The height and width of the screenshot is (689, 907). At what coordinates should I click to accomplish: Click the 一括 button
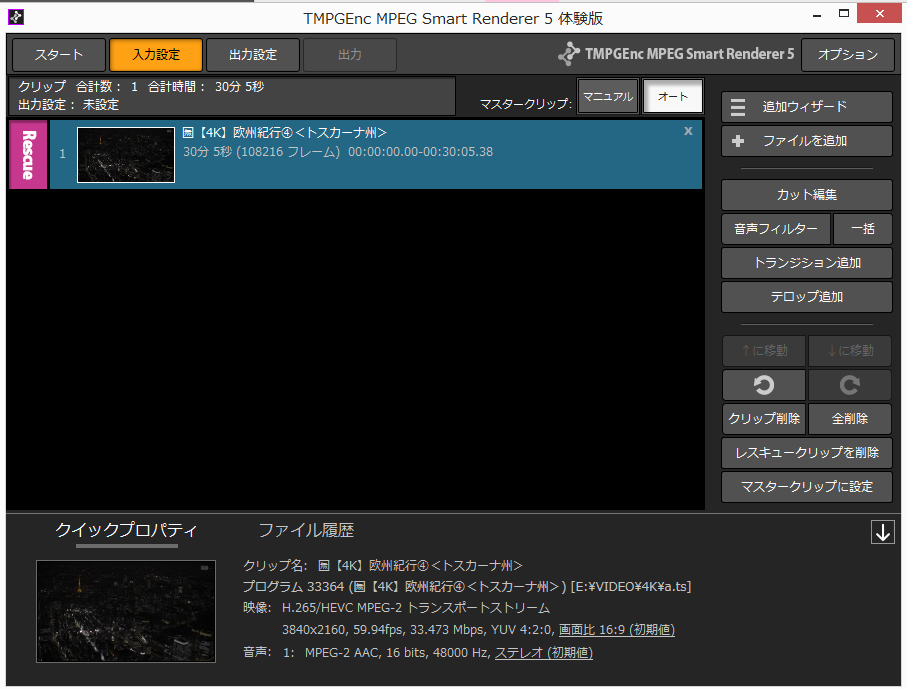pyautogui.click(x=862, y=229)
